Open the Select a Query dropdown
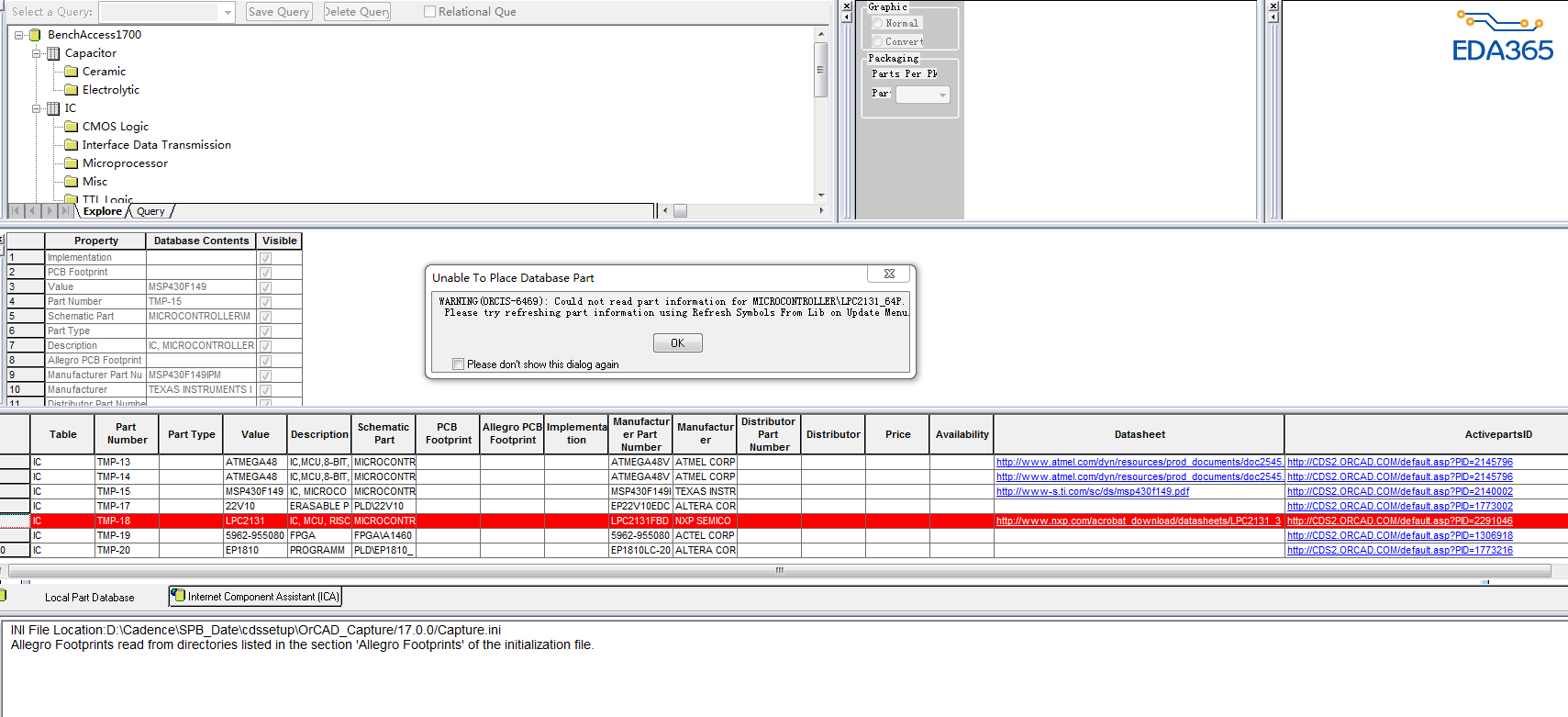1568x717 pixels. click(x=228, y=12)
